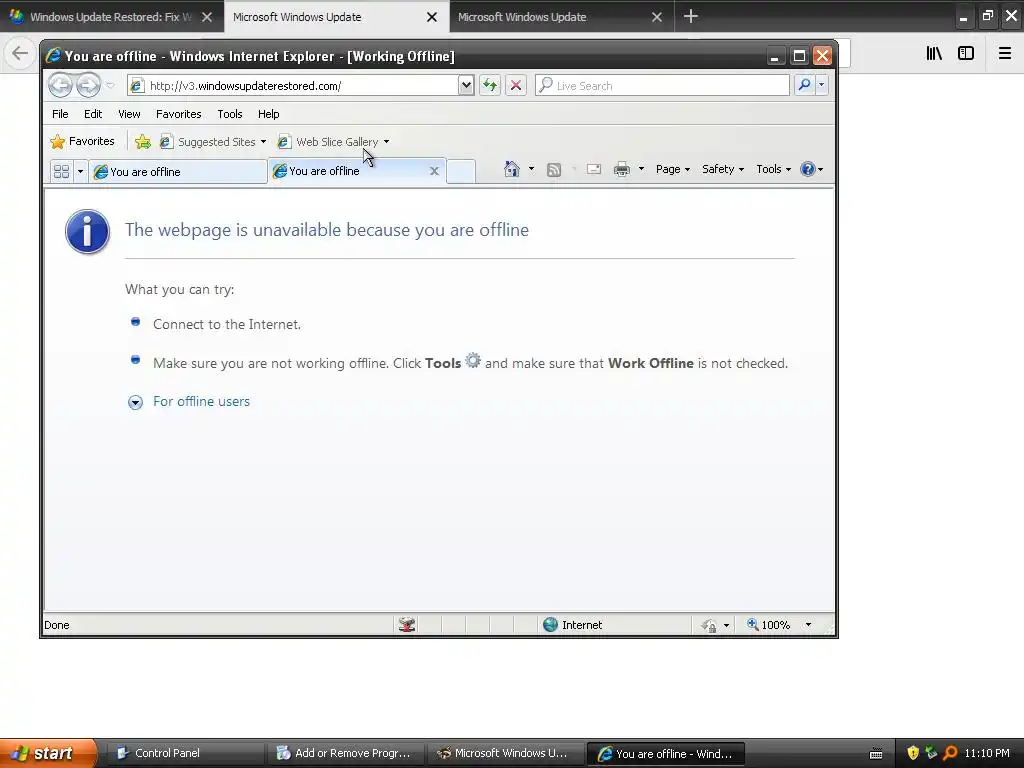The width and height of the screenshot is (1024, 768).
Task: Open Suggested Sites favorites item
Action: 213,142
